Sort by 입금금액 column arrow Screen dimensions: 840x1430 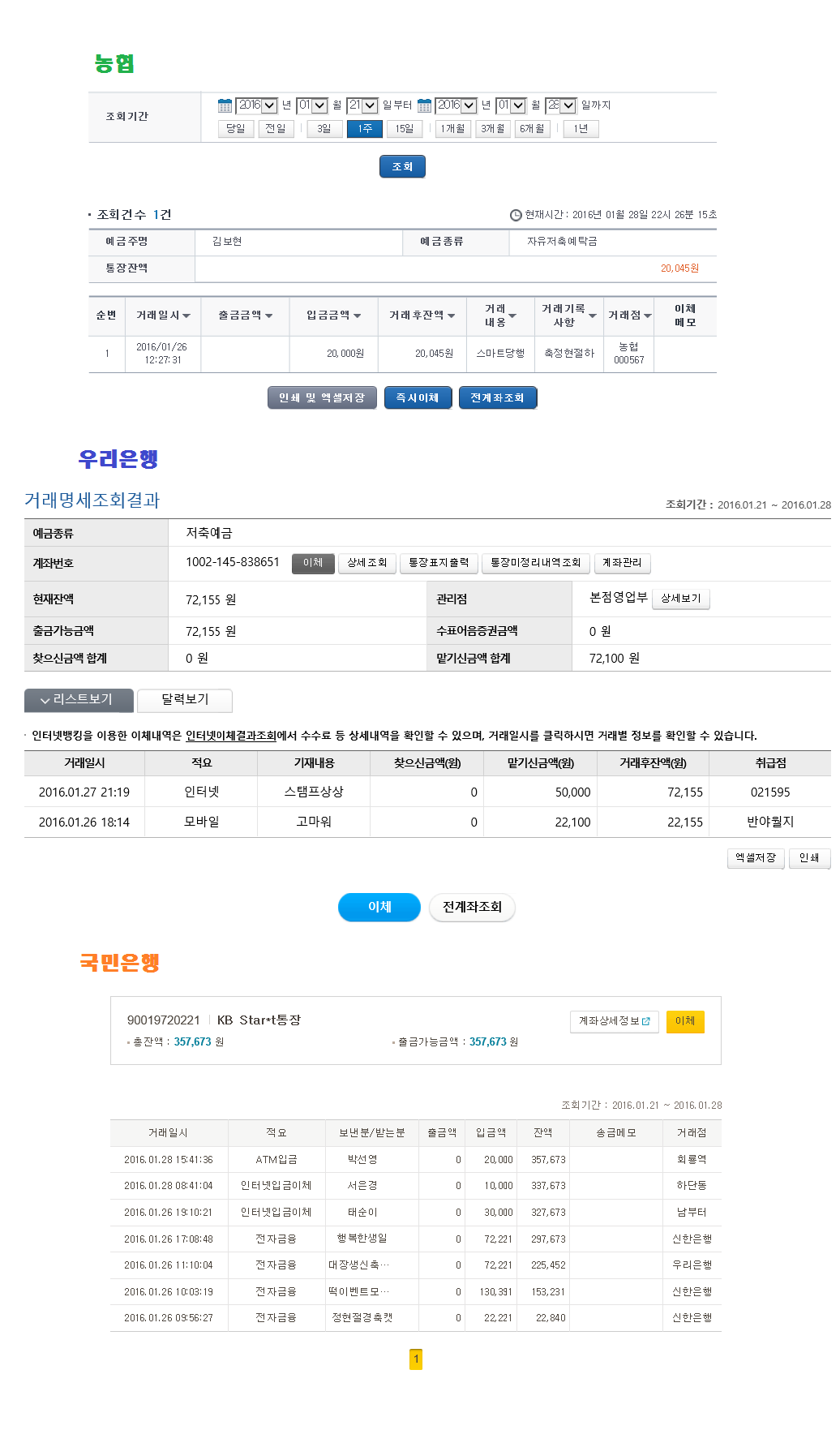357,316
